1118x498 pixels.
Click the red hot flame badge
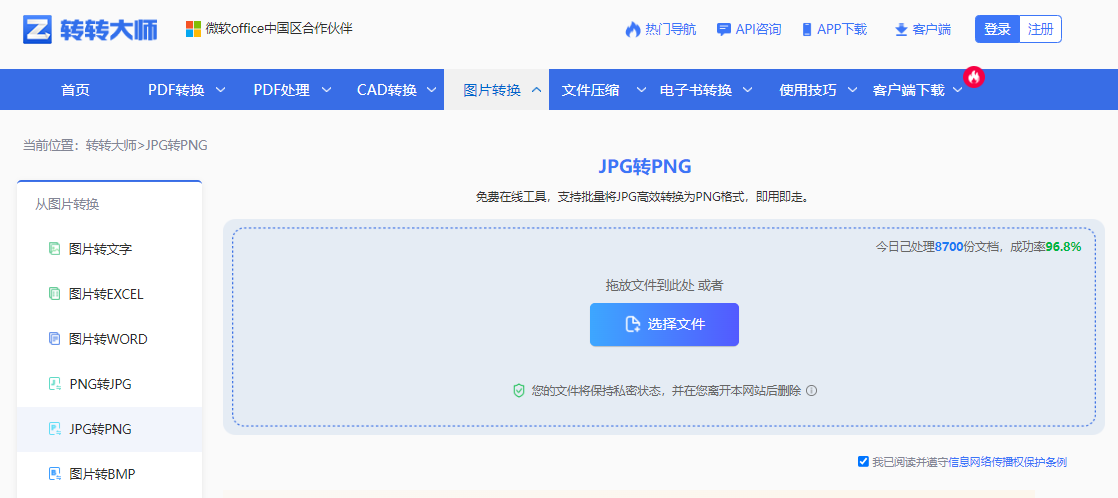click(973, 76)
